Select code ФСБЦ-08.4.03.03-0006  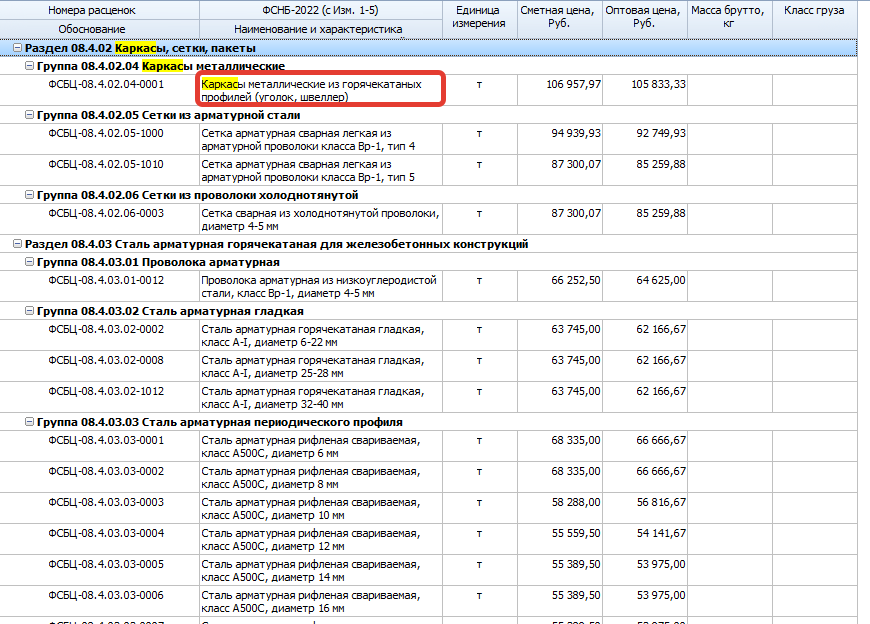pyautogui.click(x=106, y=595)
